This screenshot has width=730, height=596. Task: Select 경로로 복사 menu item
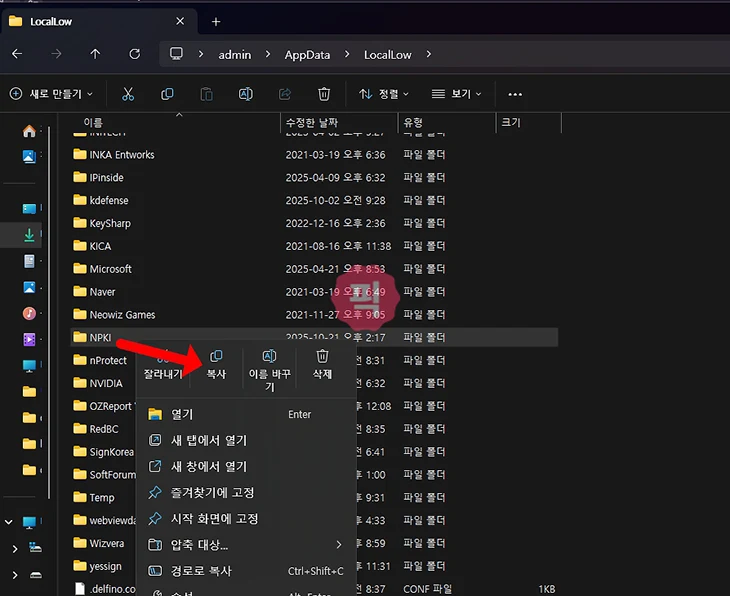(x=201, y=571)
